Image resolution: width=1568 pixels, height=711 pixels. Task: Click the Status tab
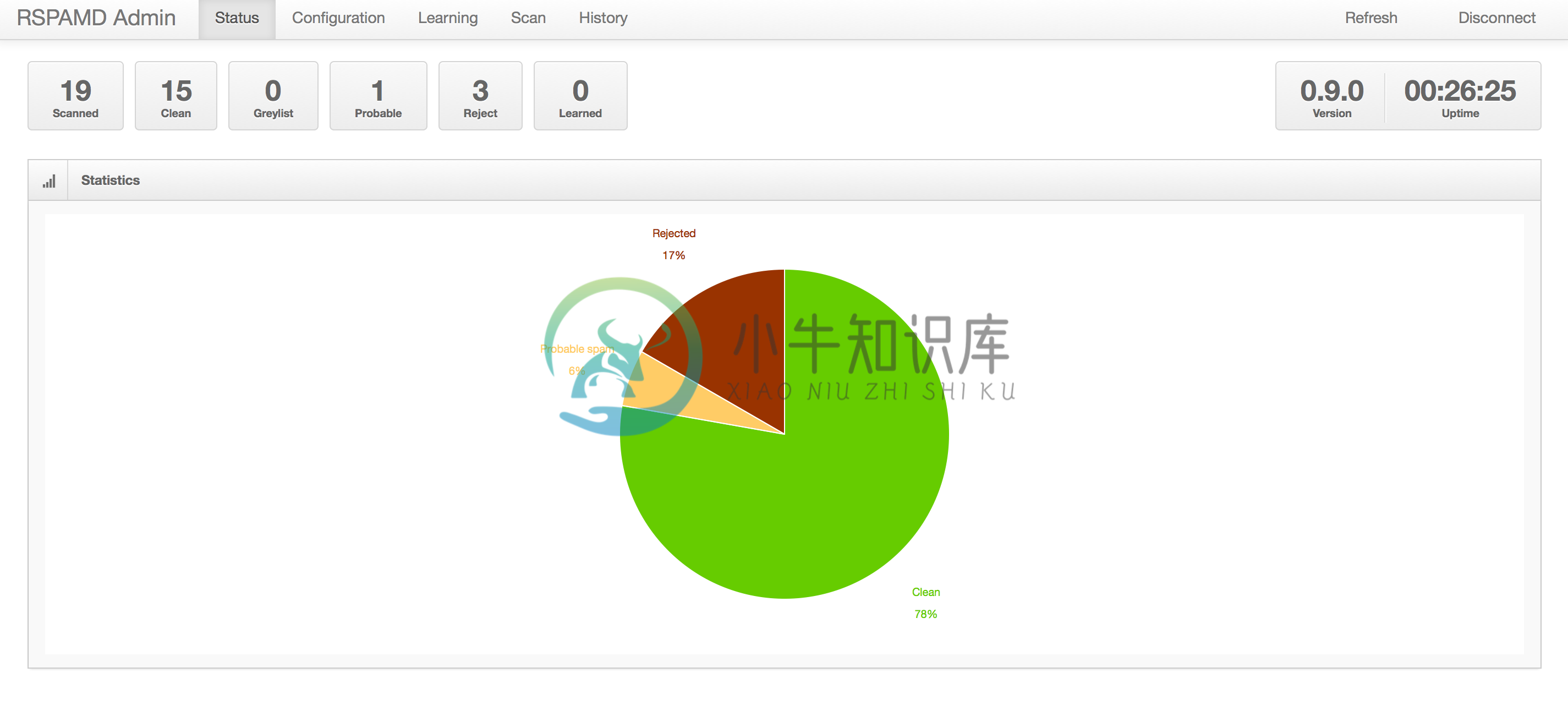click(237, 18)
